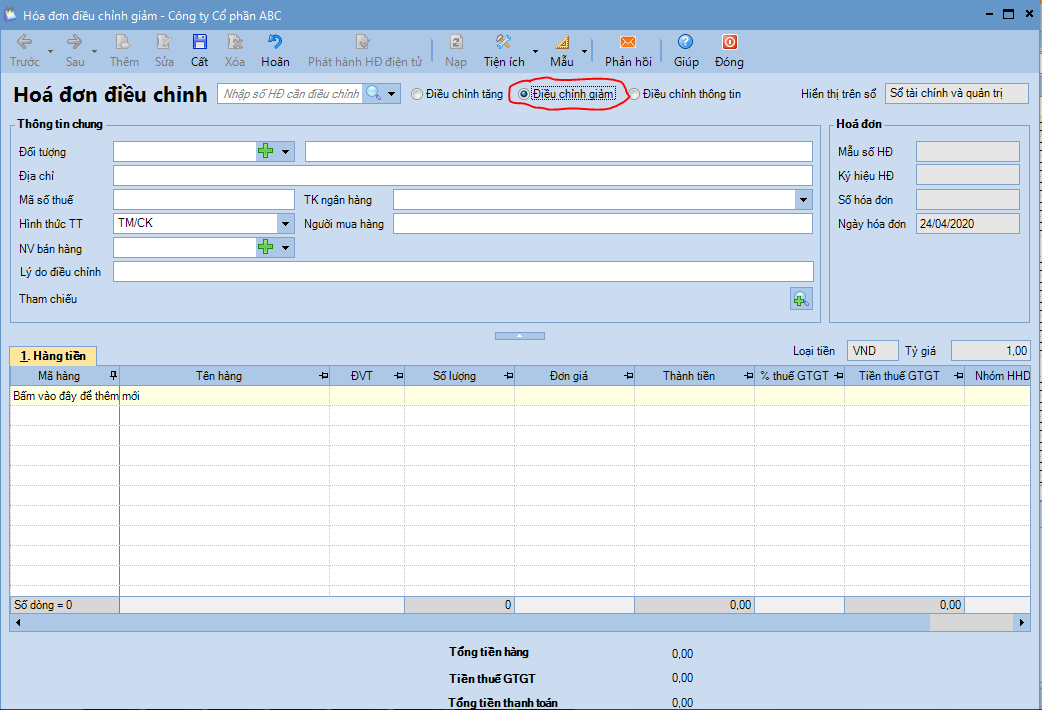Add new NV bán hàng with plus icon
1042x710 pixels.
(266, 247)
